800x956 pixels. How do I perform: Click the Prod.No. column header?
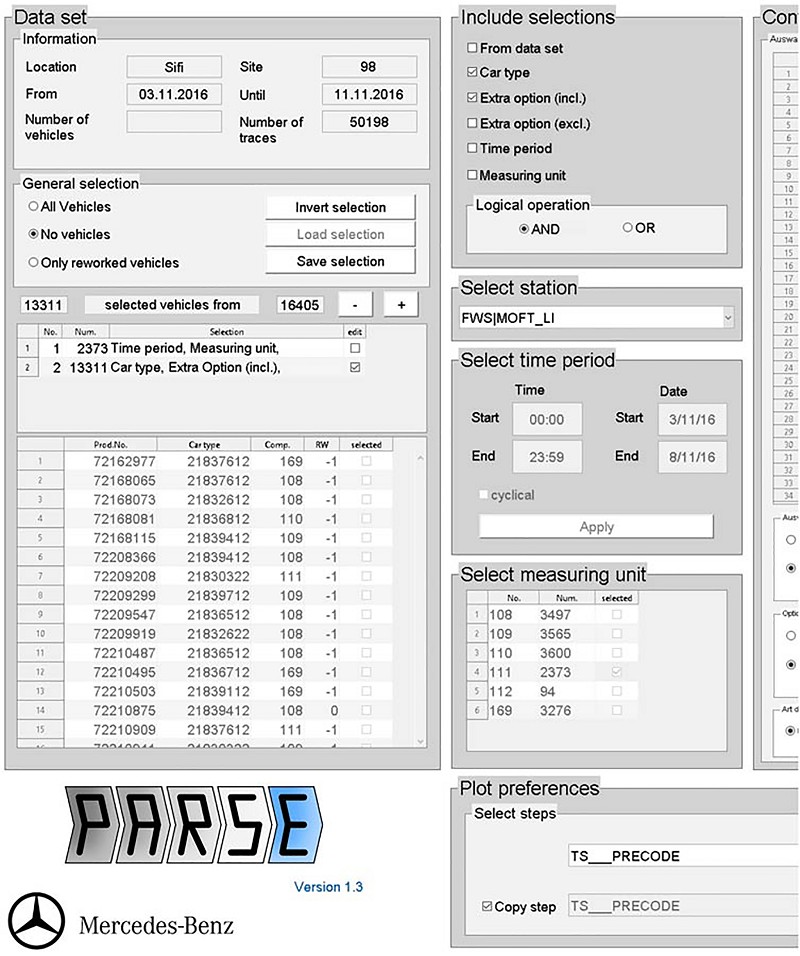(110, 444)
